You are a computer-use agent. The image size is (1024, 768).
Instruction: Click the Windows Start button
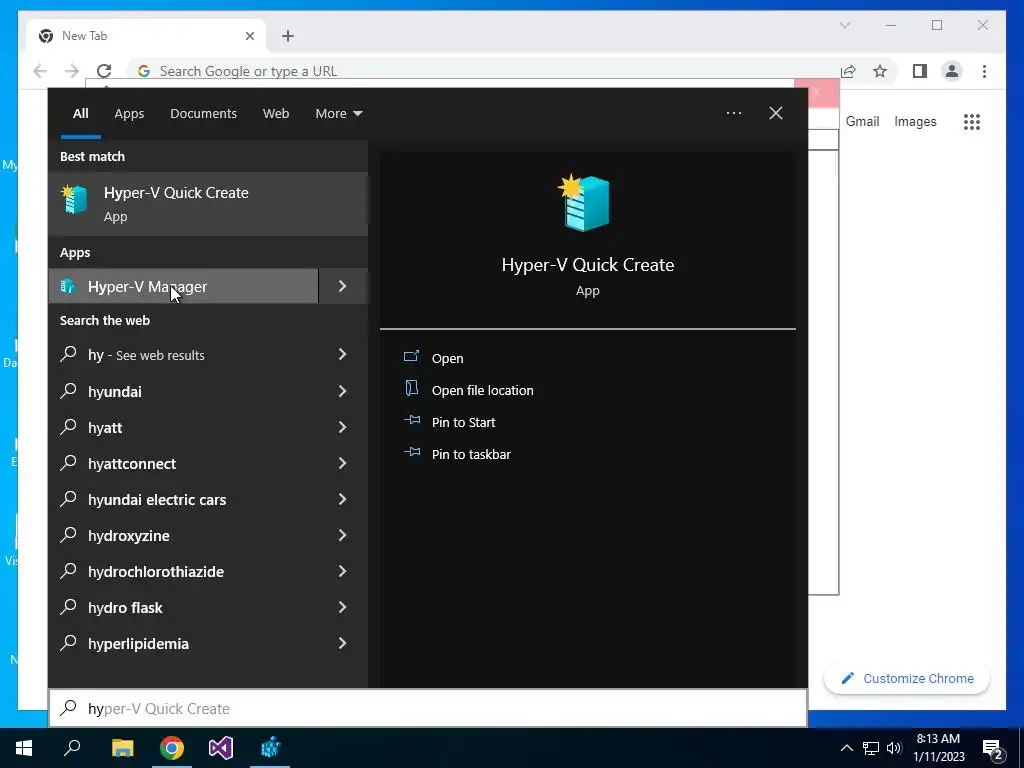24,748
